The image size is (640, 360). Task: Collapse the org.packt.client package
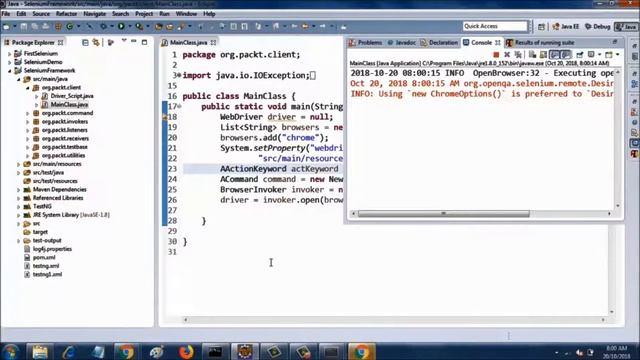click(x=28, y=88)
